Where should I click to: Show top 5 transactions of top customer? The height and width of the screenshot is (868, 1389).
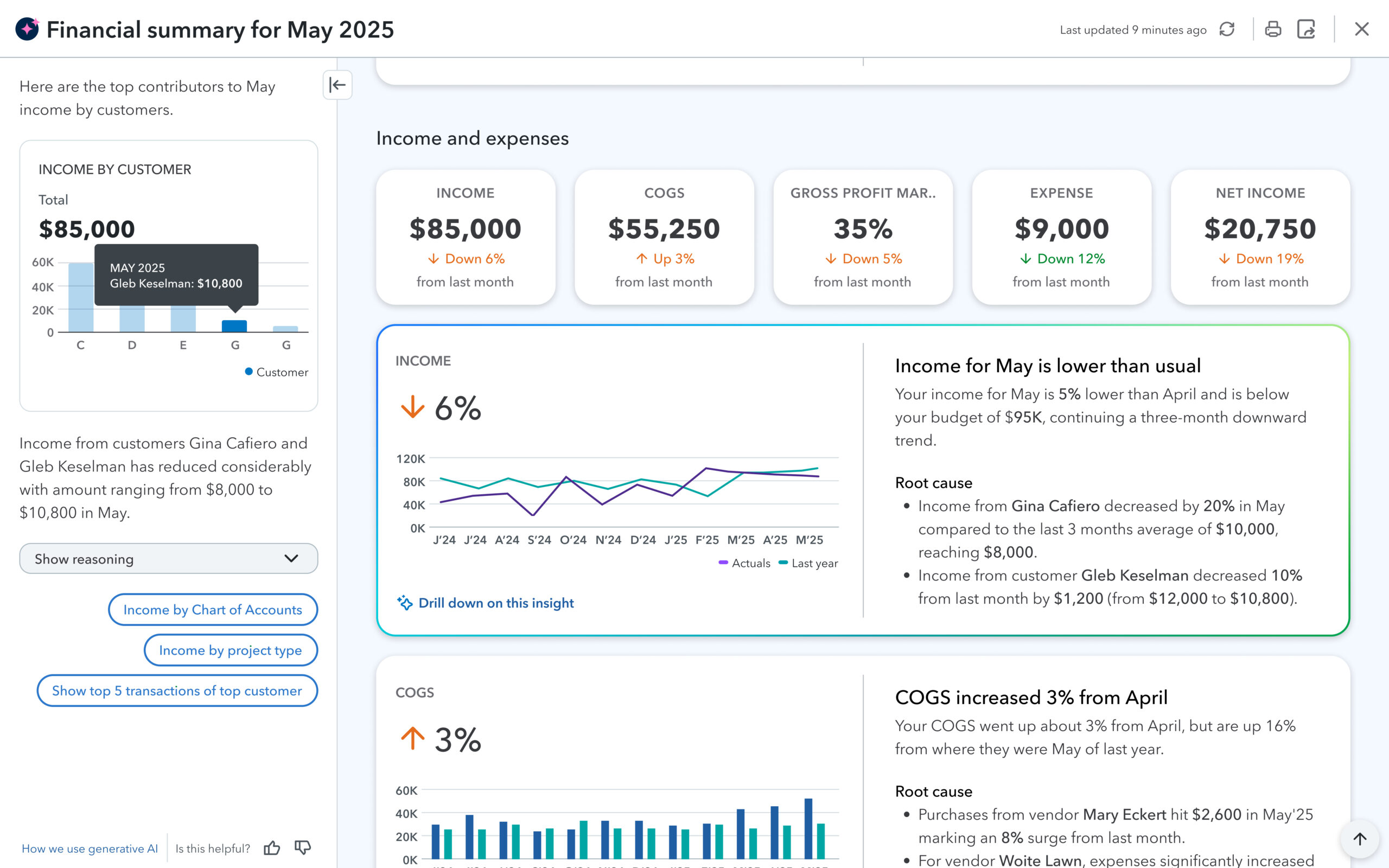tap(177, 691)
